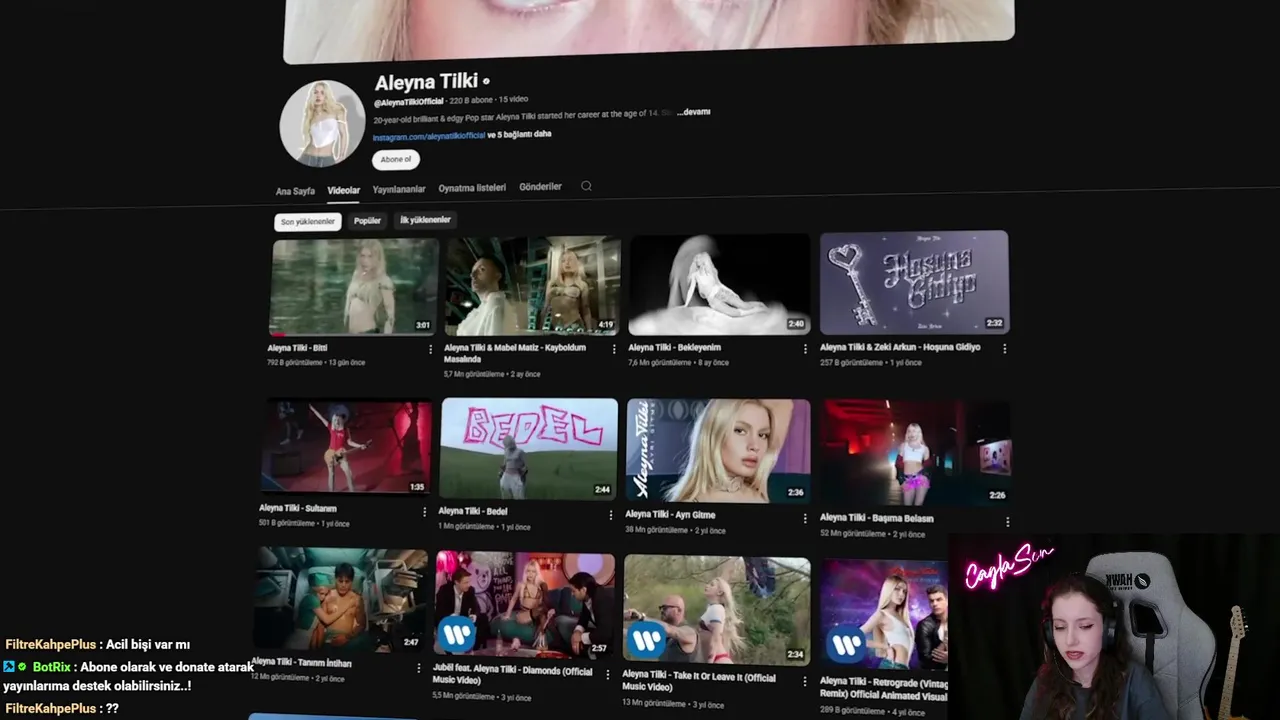
Task: Click the channel banner image at top
Action: pos(649,30)
